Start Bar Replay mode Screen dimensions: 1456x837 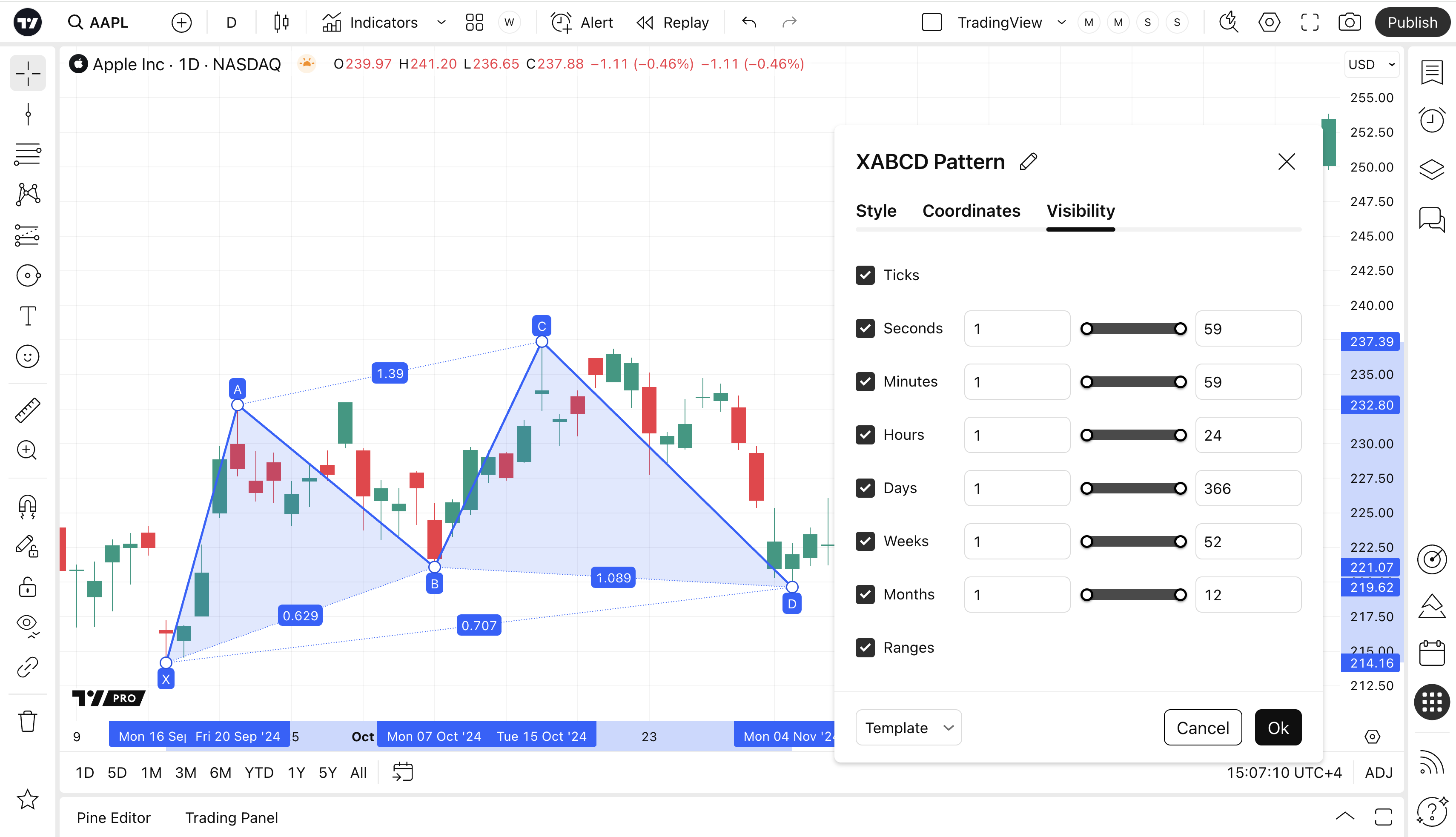click(673, 23)
